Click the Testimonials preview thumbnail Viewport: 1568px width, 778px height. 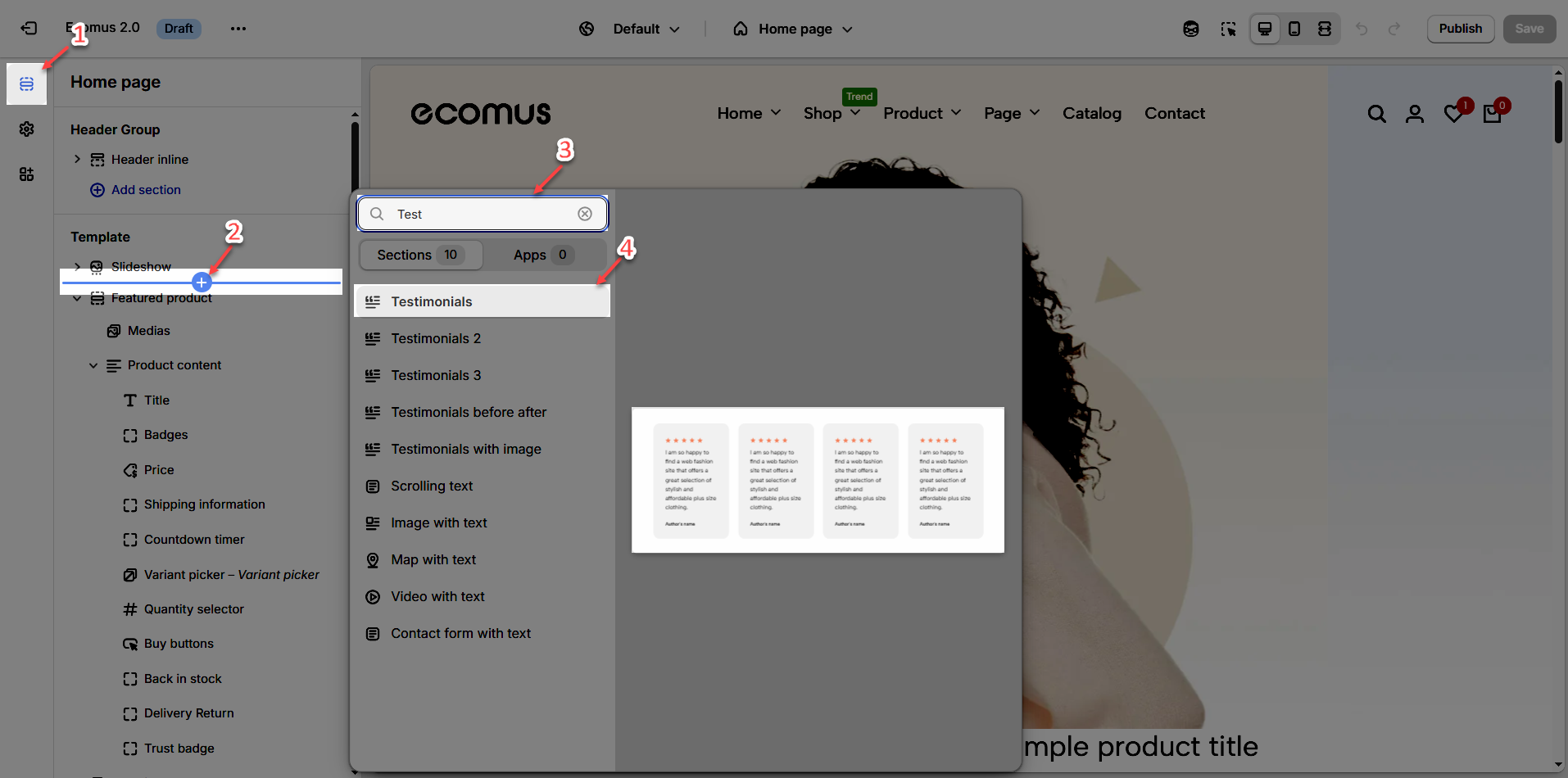818,480
